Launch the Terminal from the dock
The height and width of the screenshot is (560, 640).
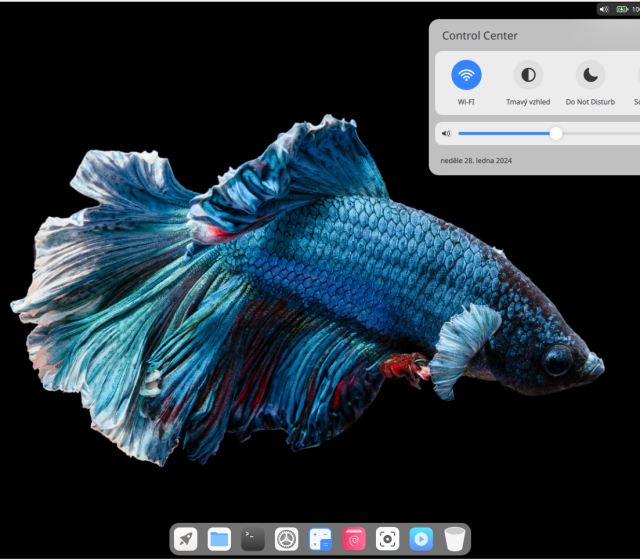click(x=253, y=539)
